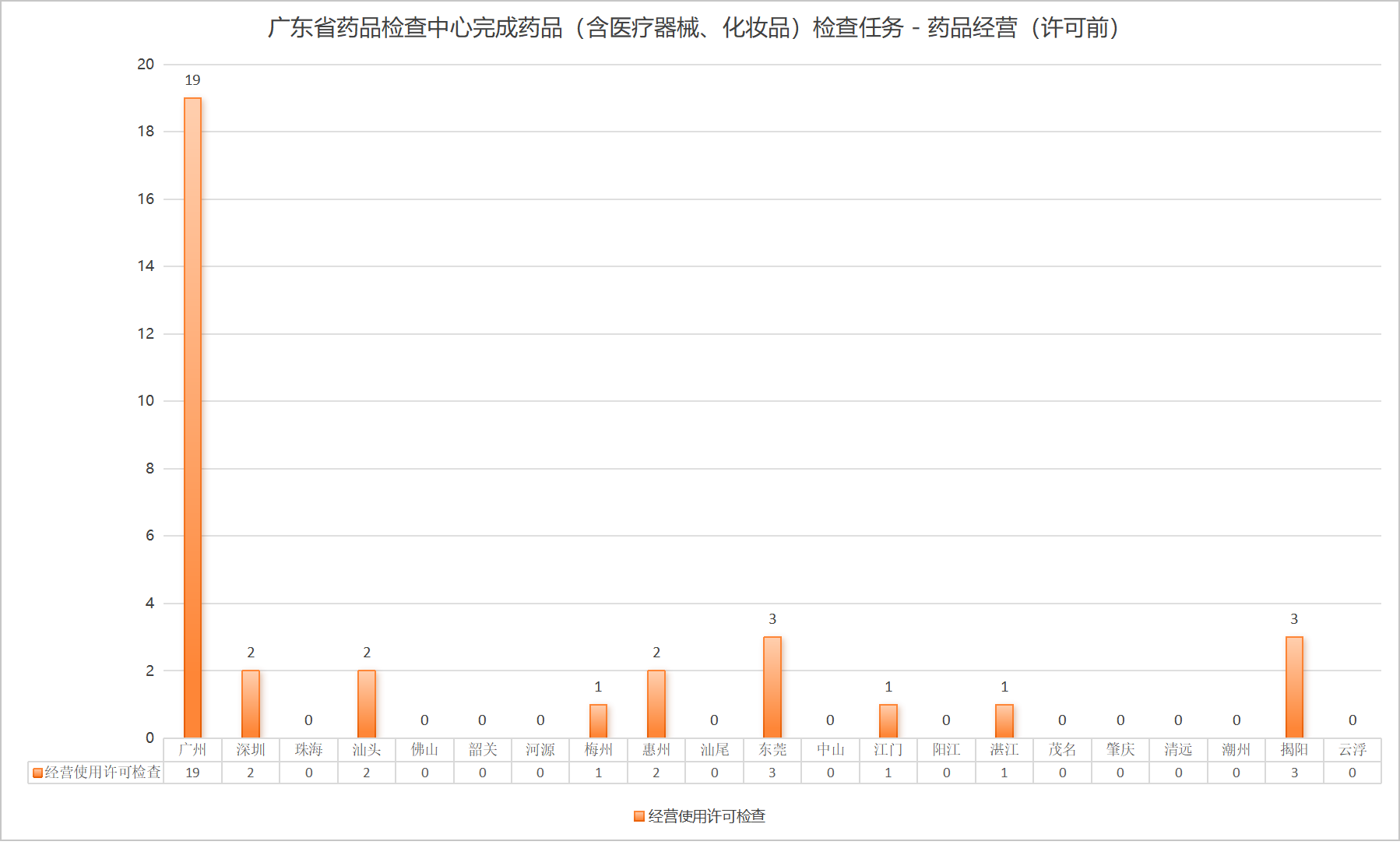Click the table cell 19 under 广州
Viewport: 1400px width, 852px height.
click(192, 773)
